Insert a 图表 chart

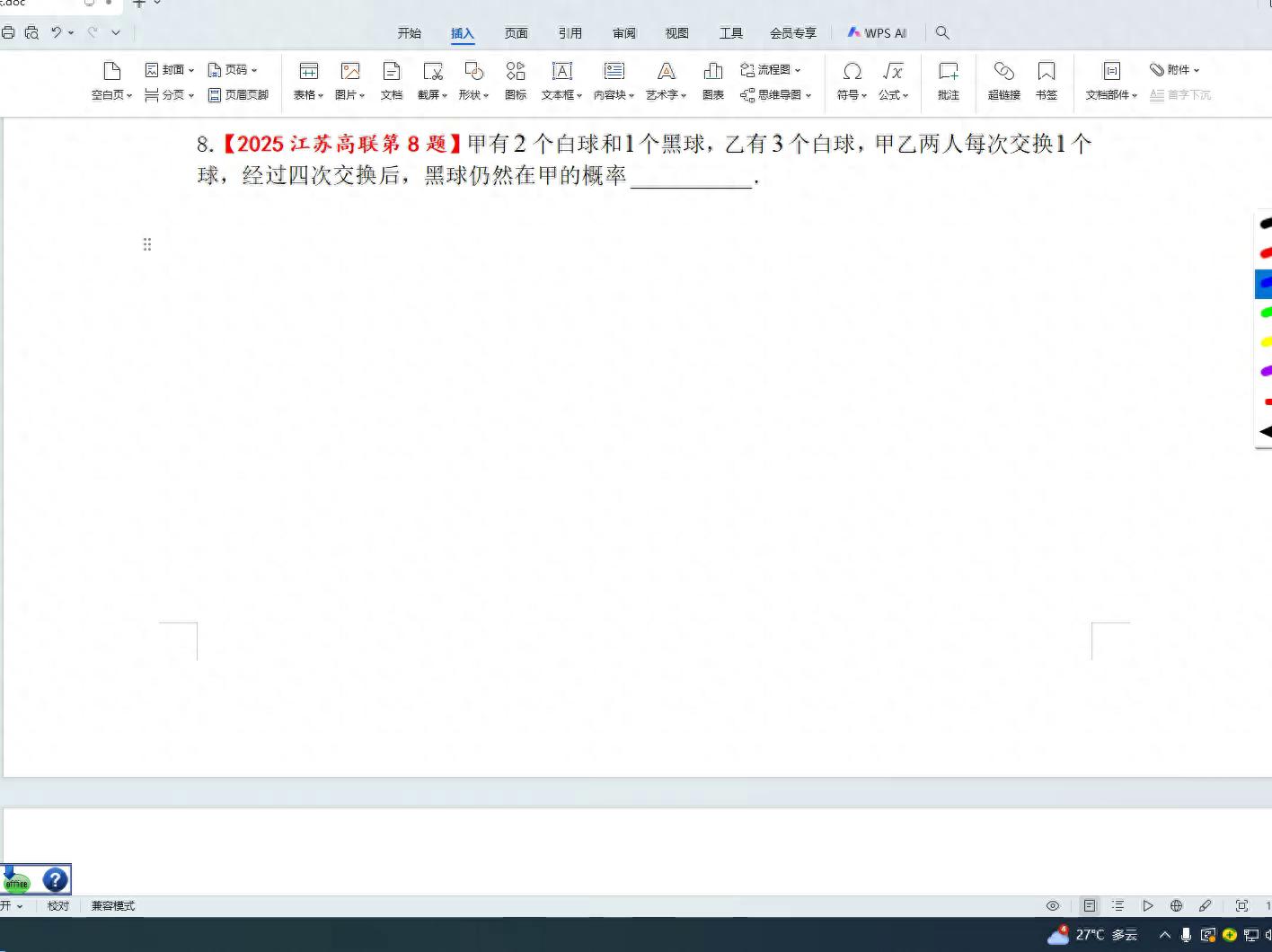(712, 81)
